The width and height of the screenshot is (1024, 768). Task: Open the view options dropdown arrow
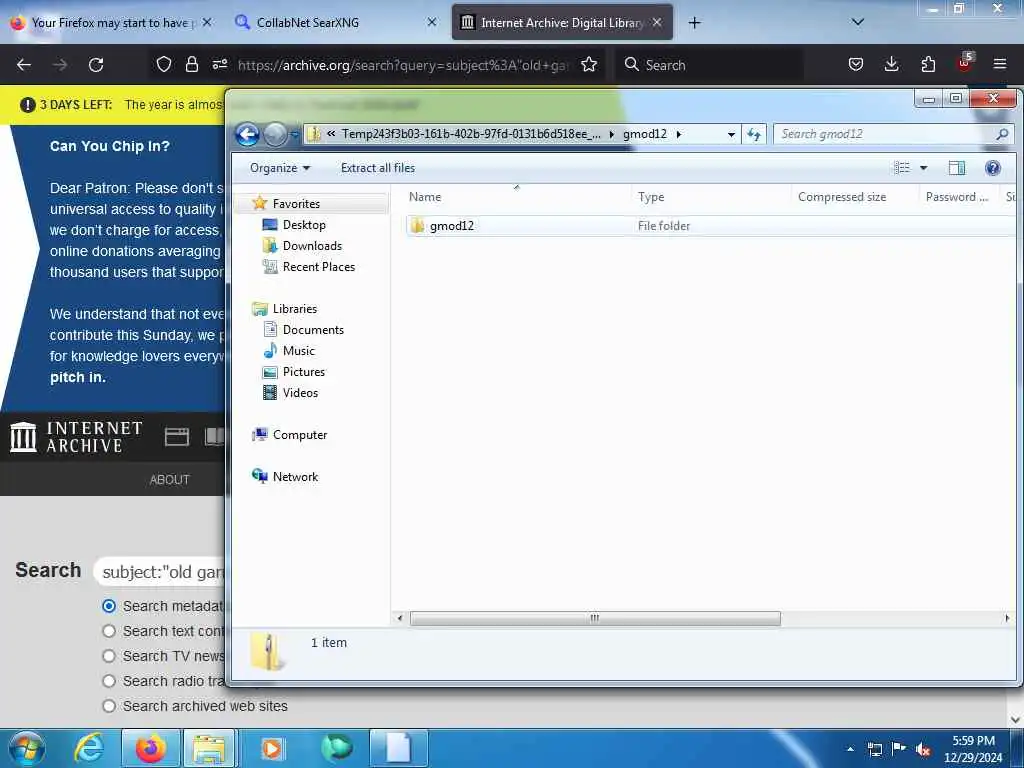click(x=923, y=168)
